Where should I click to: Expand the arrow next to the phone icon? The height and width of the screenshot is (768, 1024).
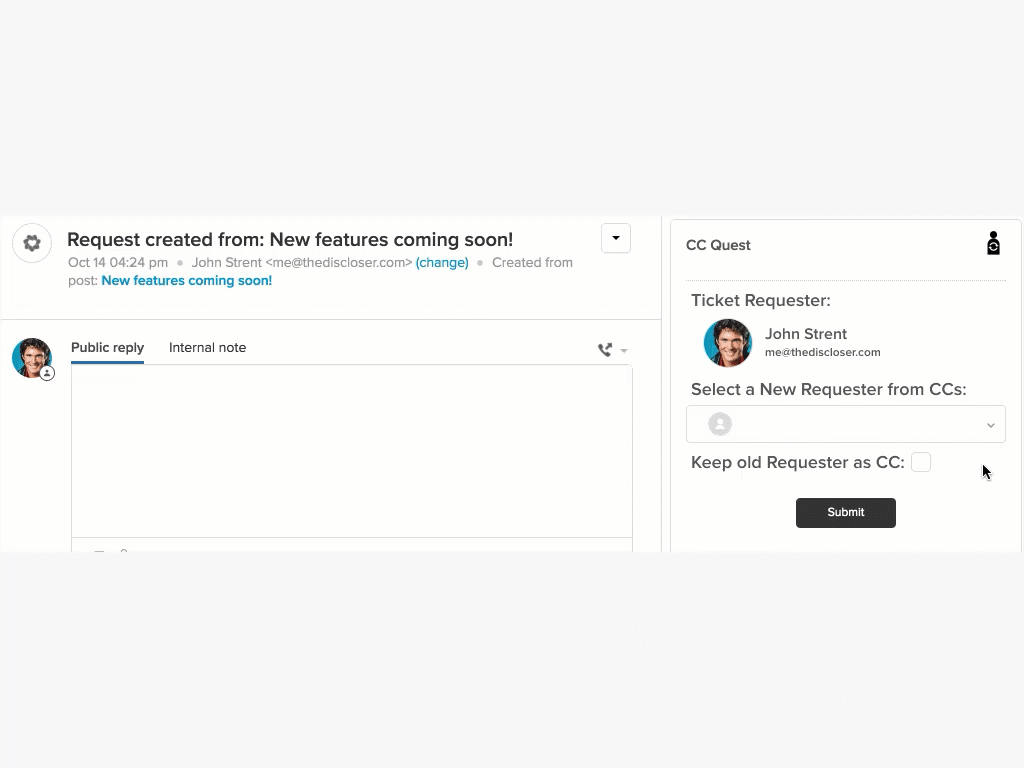tap(624, 351)
